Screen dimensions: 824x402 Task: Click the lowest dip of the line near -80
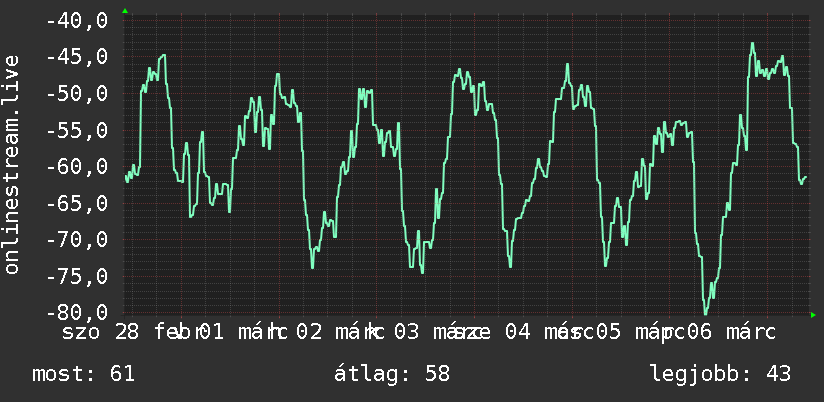click(705, 313)
